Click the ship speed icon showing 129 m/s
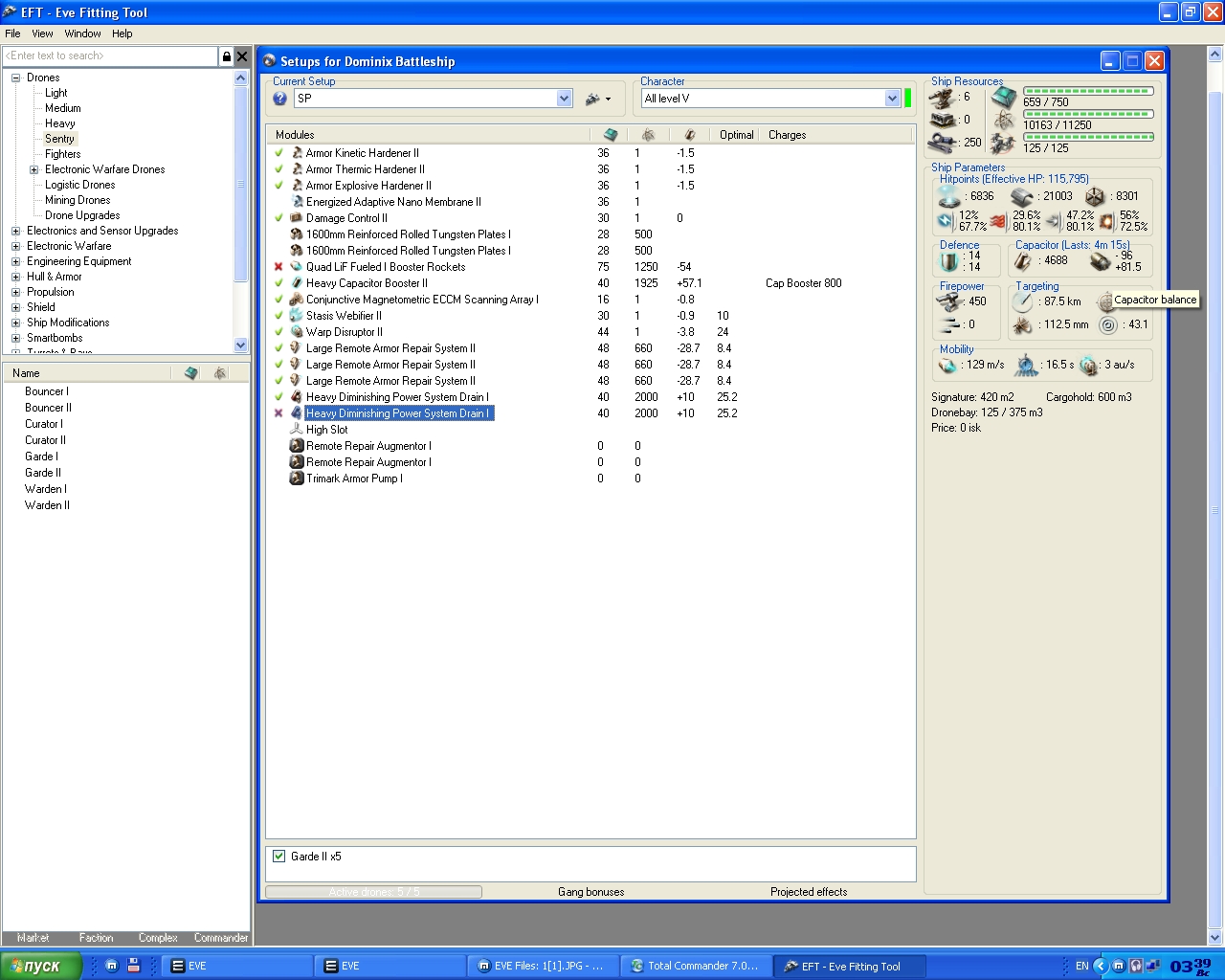 pyautogui.click(x=948, y=366)
